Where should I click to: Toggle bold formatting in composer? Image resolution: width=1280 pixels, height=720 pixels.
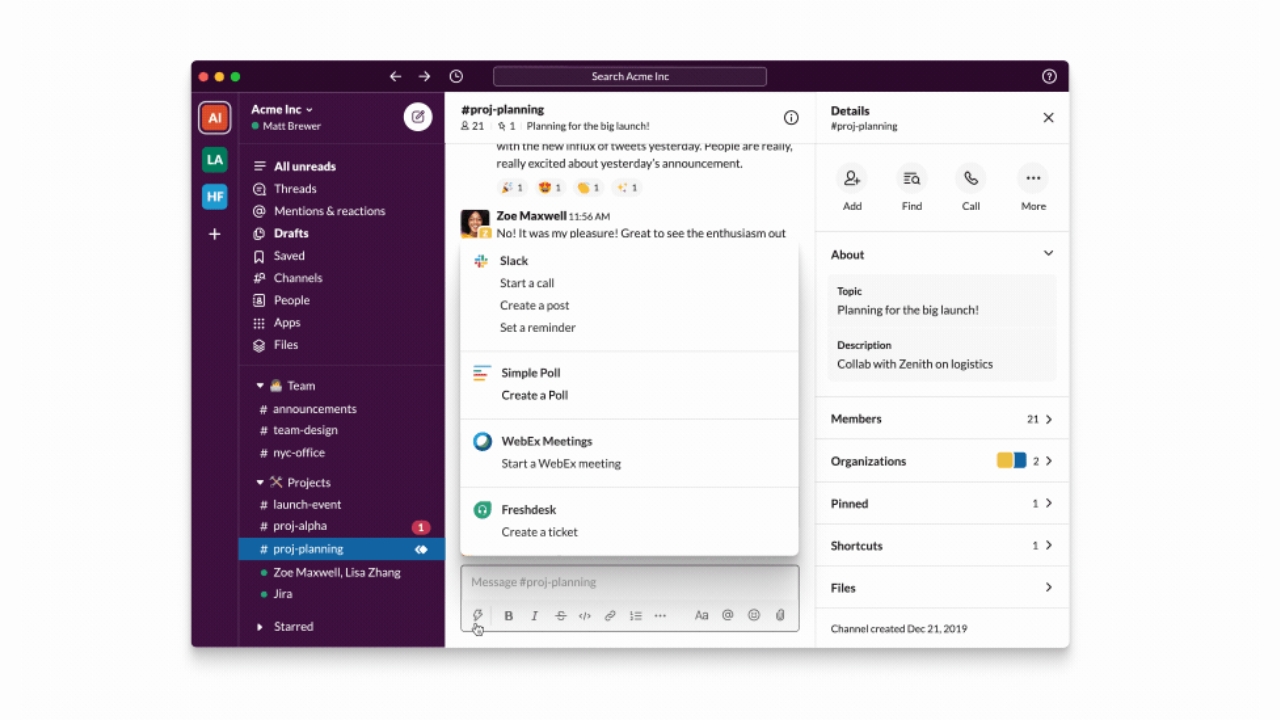508,616
